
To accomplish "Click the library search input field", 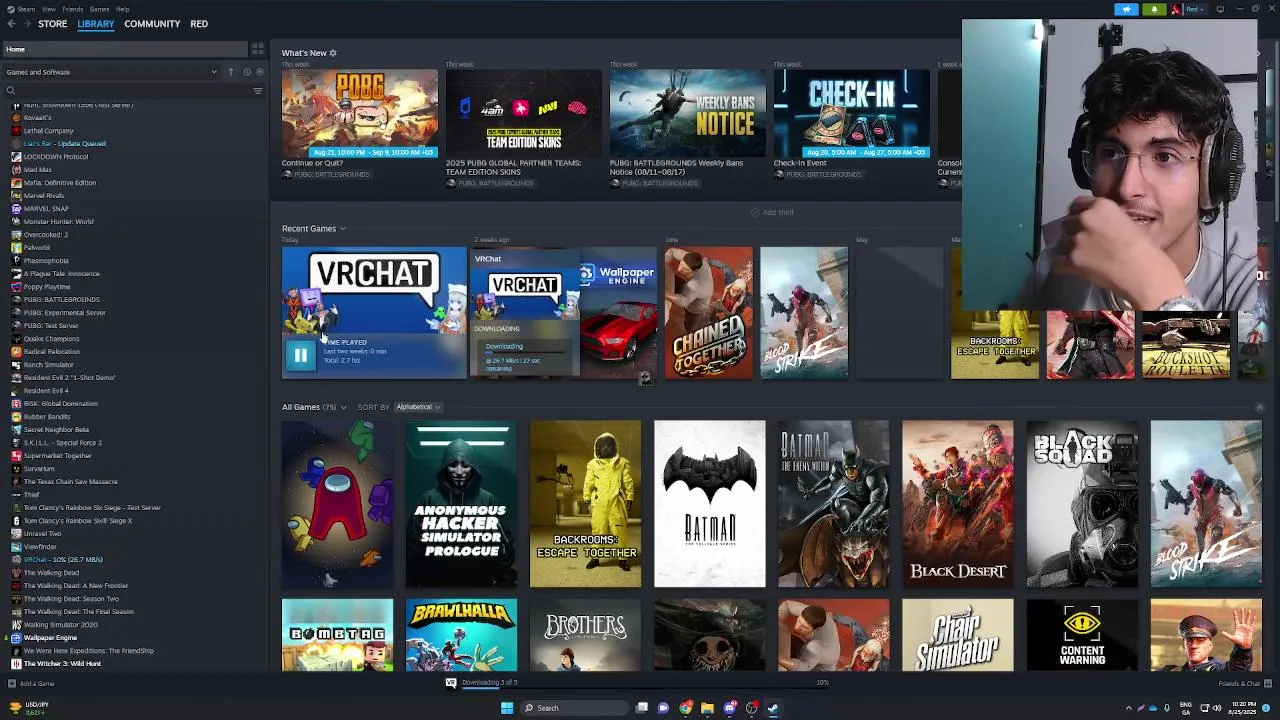I will pyautogui.click(x=128, y=91).
